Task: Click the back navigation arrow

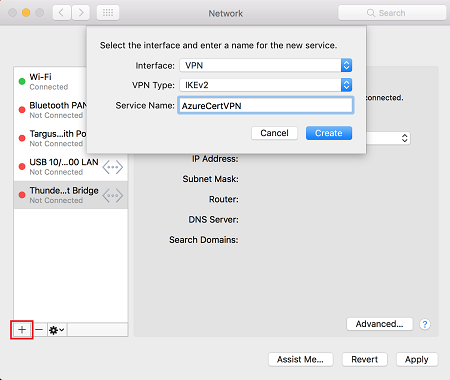Action: pos(61,13)
